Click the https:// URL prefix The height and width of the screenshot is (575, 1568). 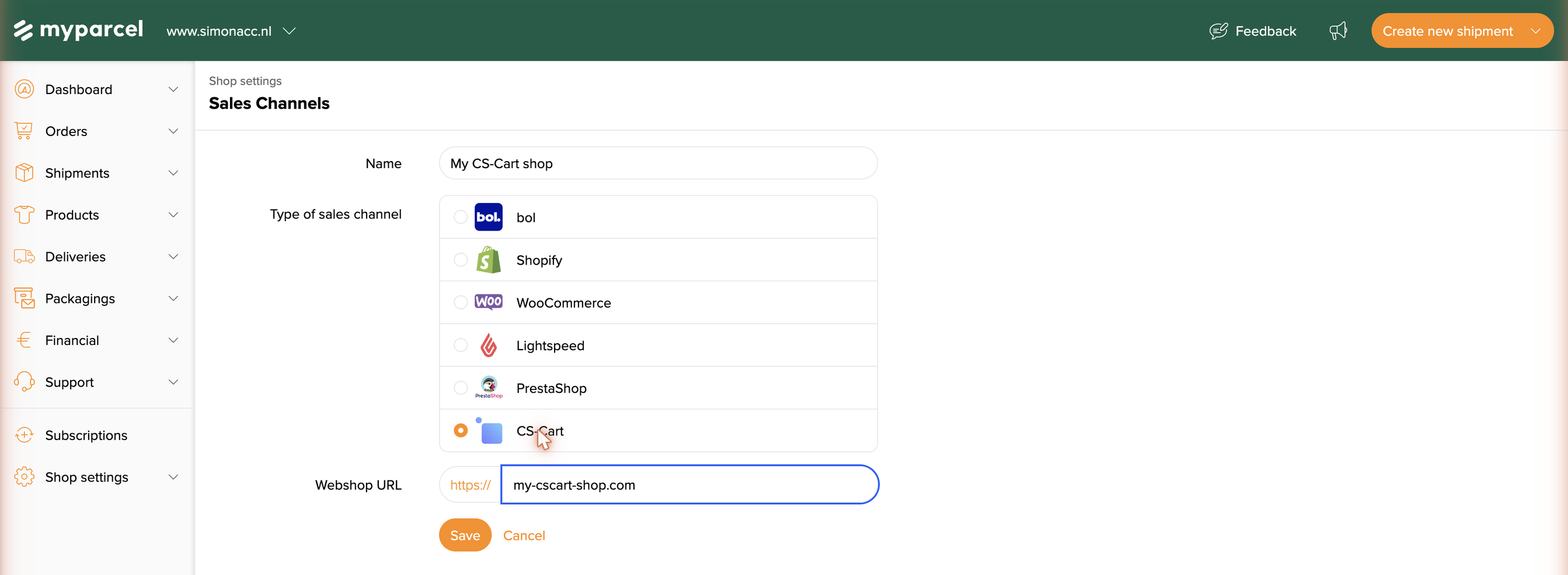tap(470, 485)
